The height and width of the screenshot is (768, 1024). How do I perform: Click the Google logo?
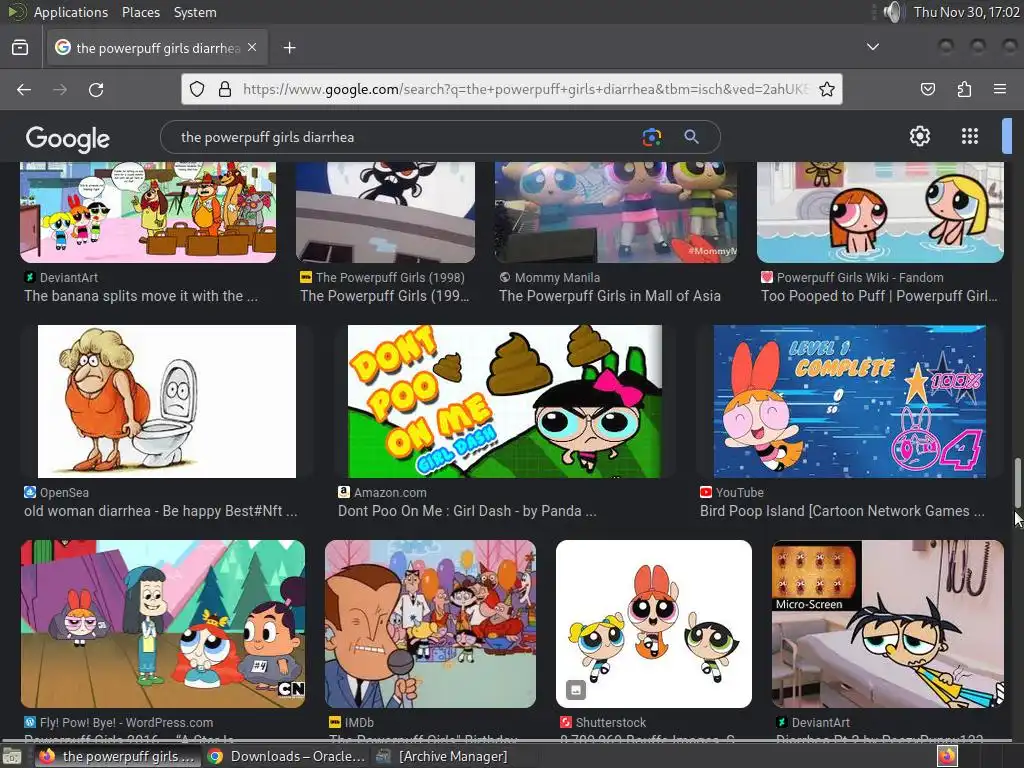[x=68, y=138]
